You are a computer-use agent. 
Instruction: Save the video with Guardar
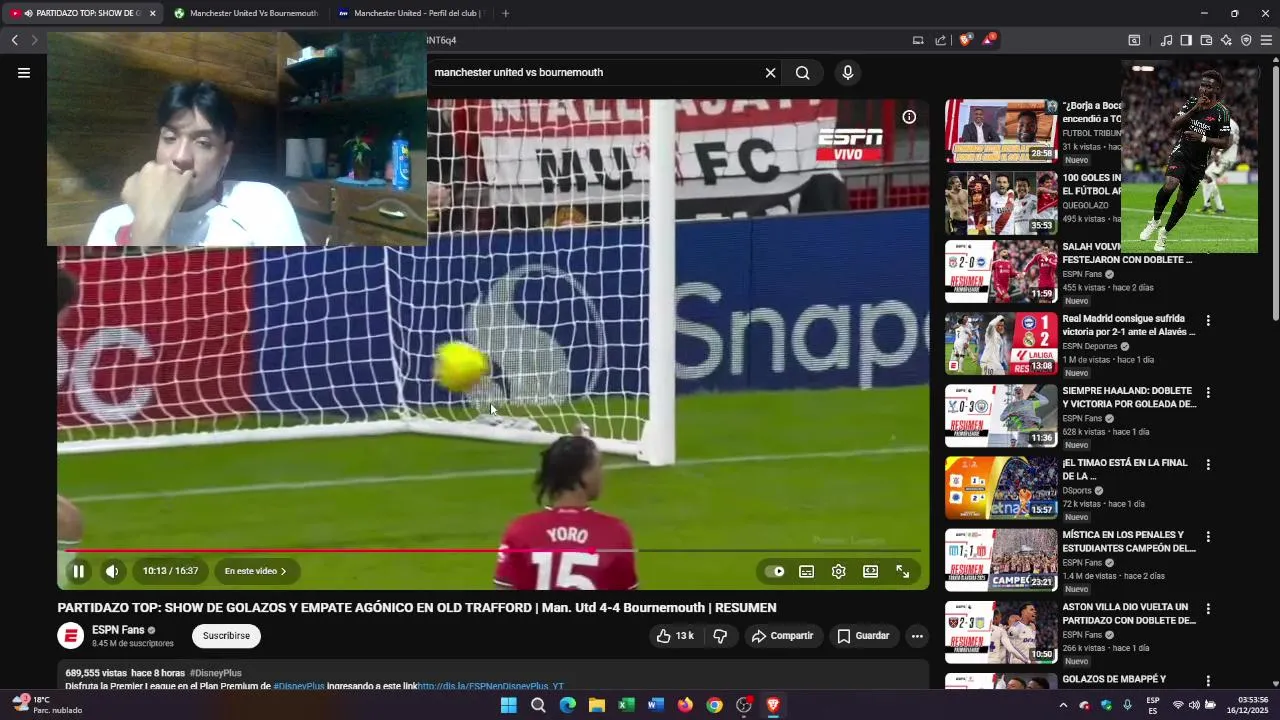[863, 636]
